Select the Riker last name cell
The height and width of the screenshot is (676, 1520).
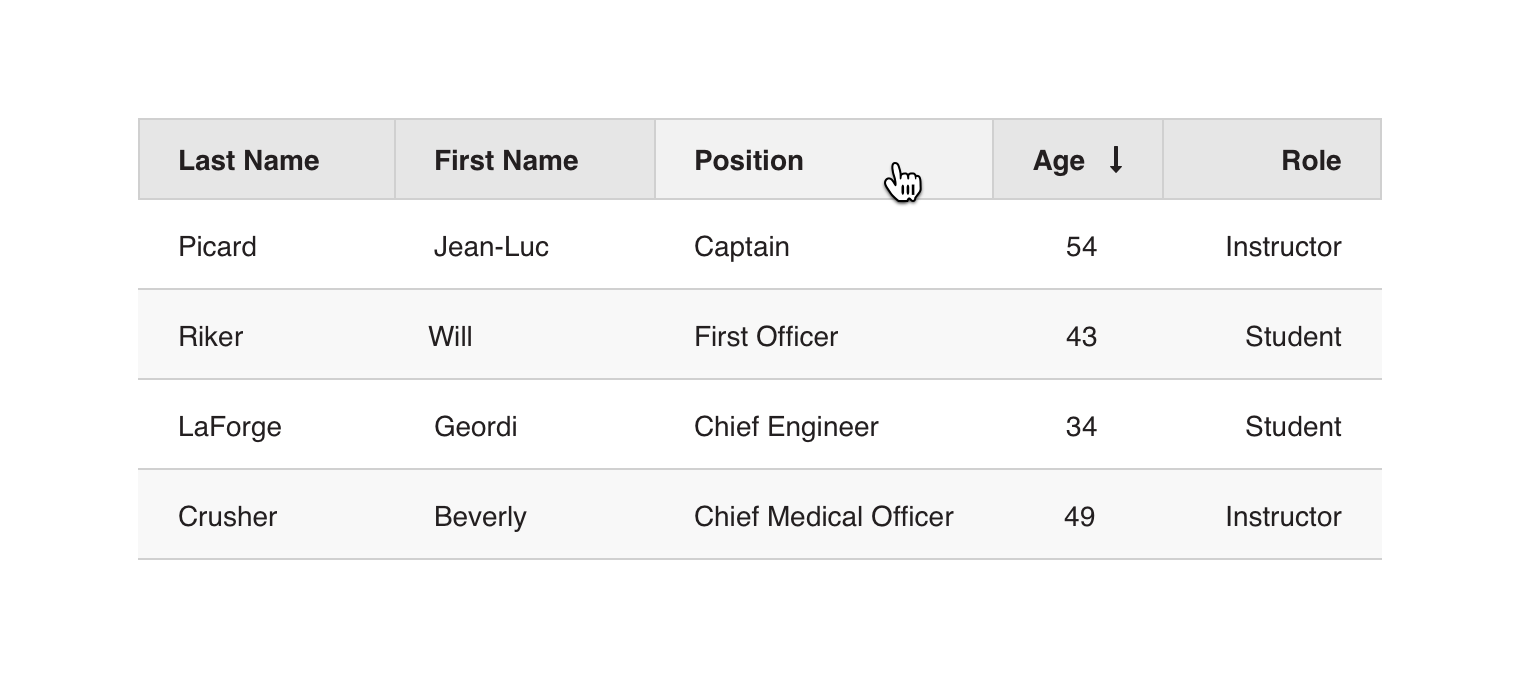point(210,337)
